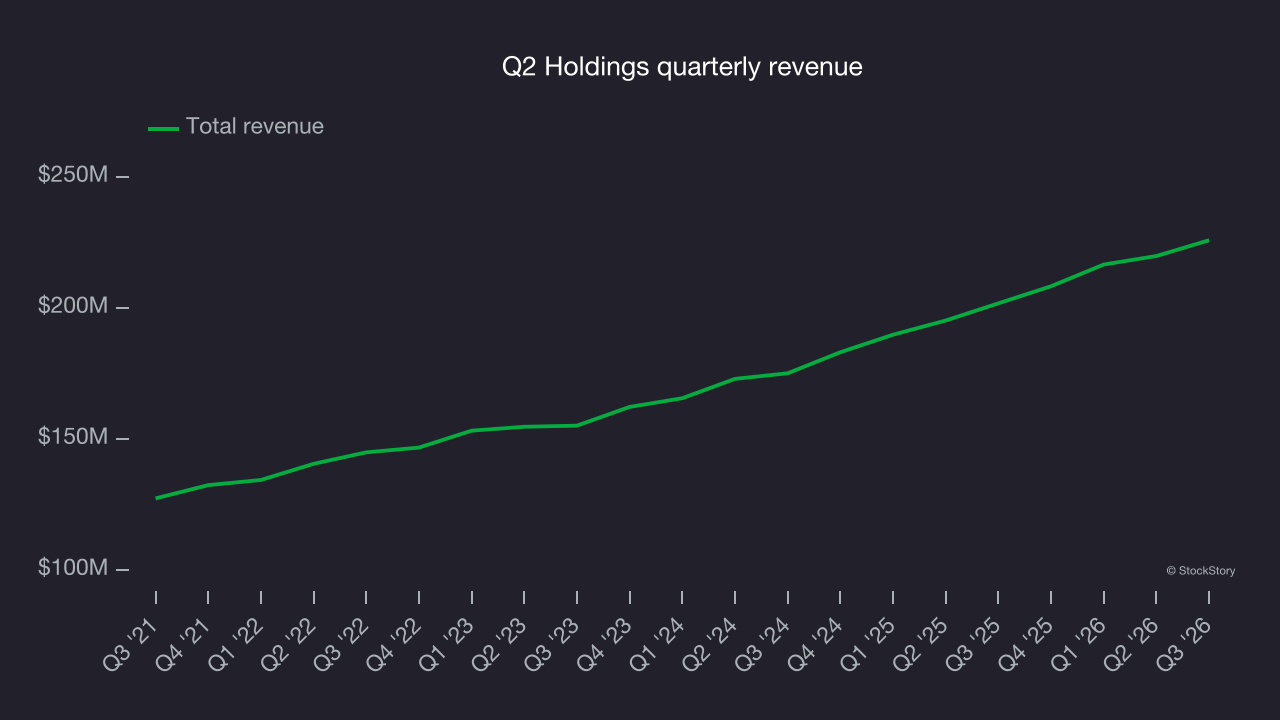The width and height of the screenshot is (1280, 720).
Task: Select the $100M y-axis label
Action: (73, 568)
